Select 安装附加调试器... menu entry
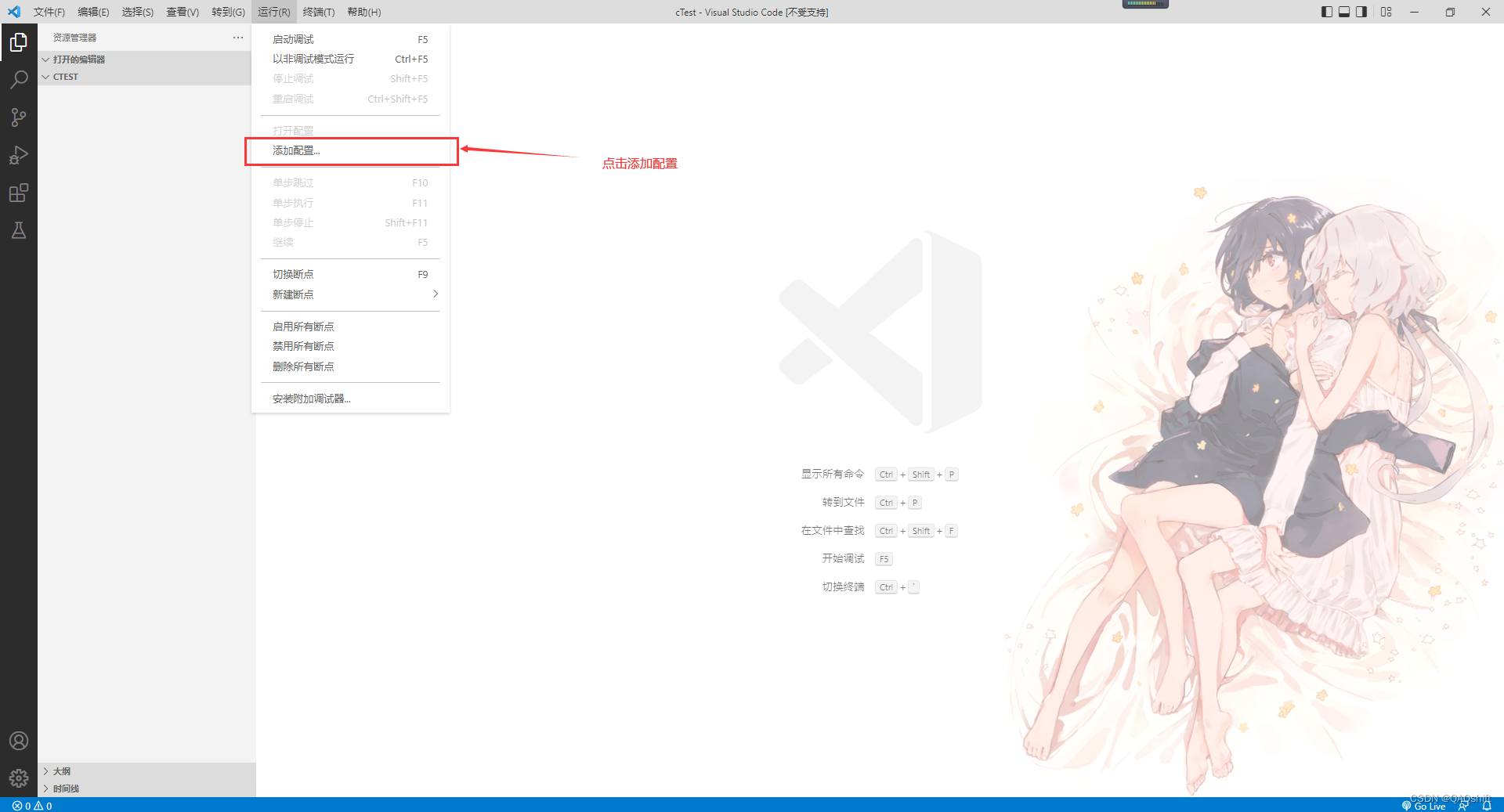This screenshot has width=1504, height=812. pyautogui.click(x=350, y=399)
